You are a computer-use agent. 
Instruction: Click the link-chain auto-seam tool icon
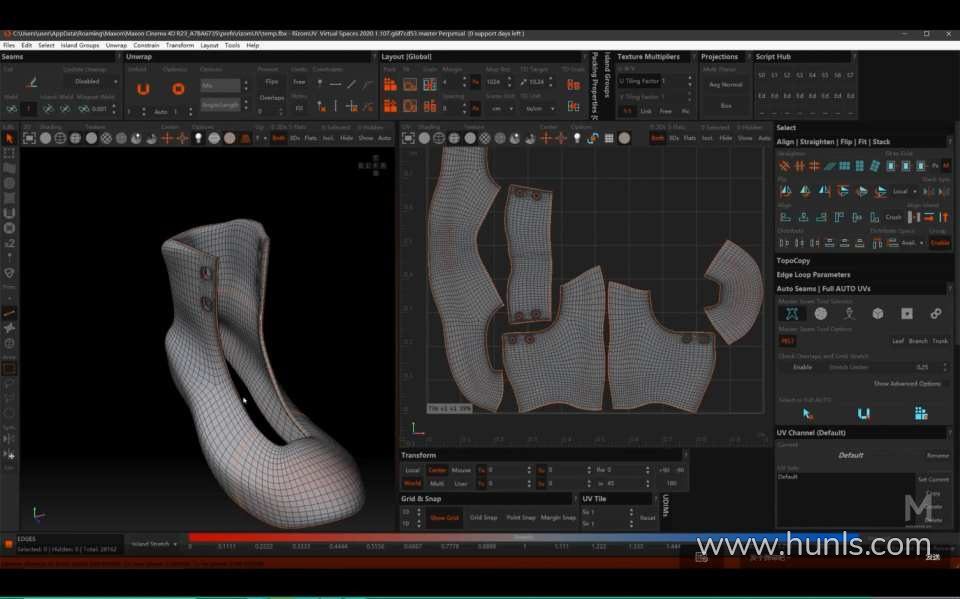[935, 313]
